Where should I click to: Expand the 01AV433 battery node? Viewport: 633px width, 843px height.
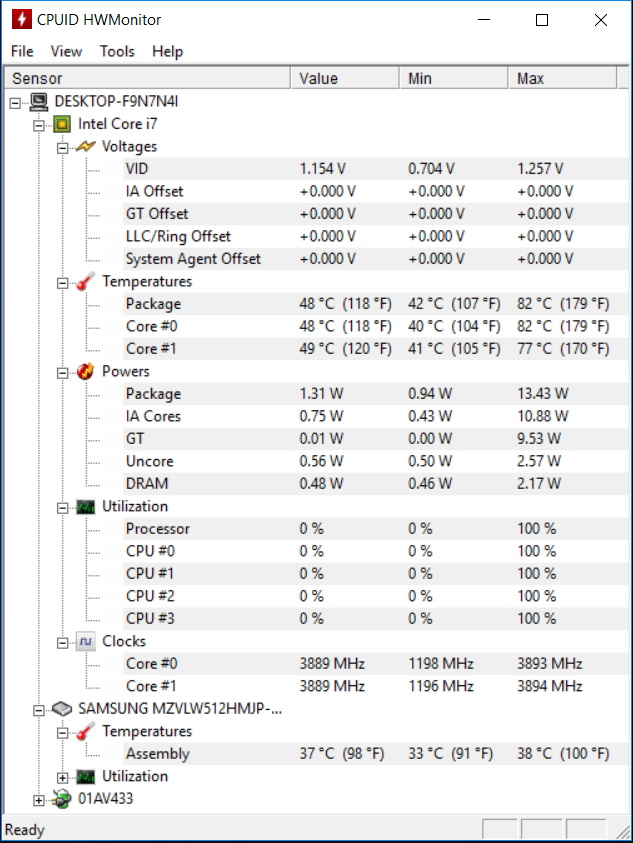39,800
